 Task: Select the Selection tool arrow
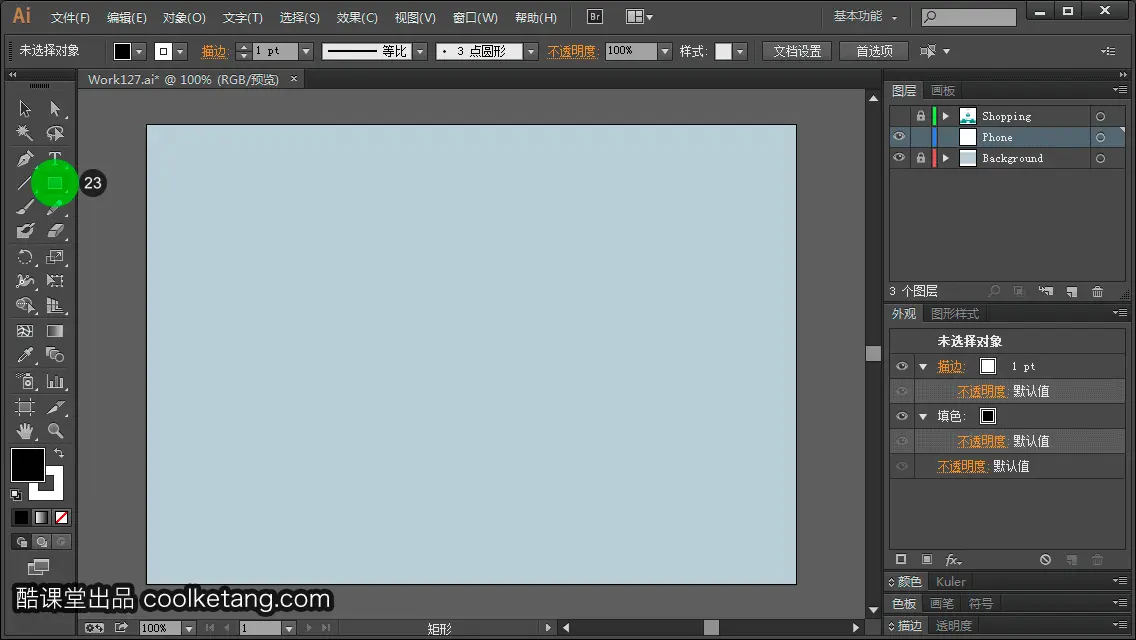click(25, 109)
